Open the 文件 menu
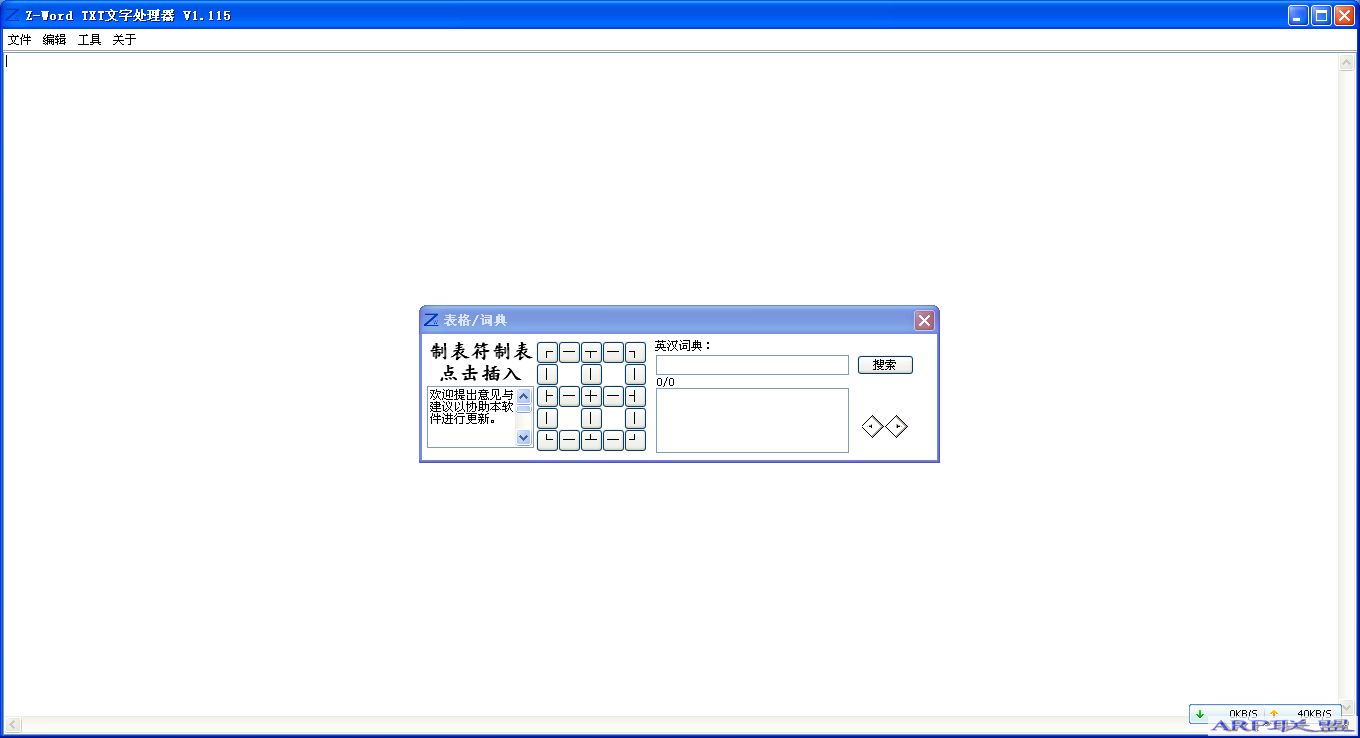Screen dimensions: 1360x738 click(x=20, y=39)
